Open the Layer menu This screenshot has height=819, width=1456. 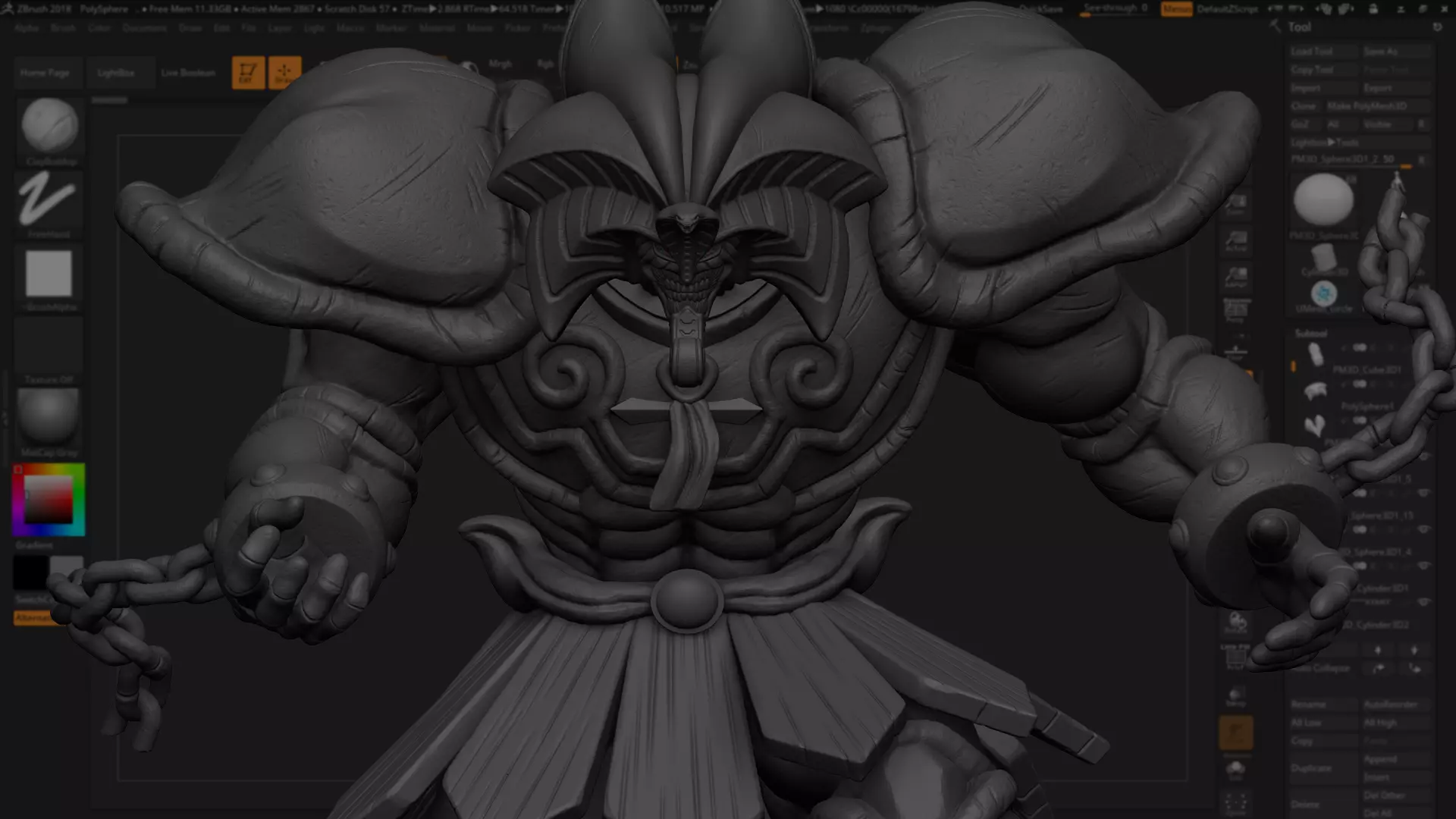[280, 28]
